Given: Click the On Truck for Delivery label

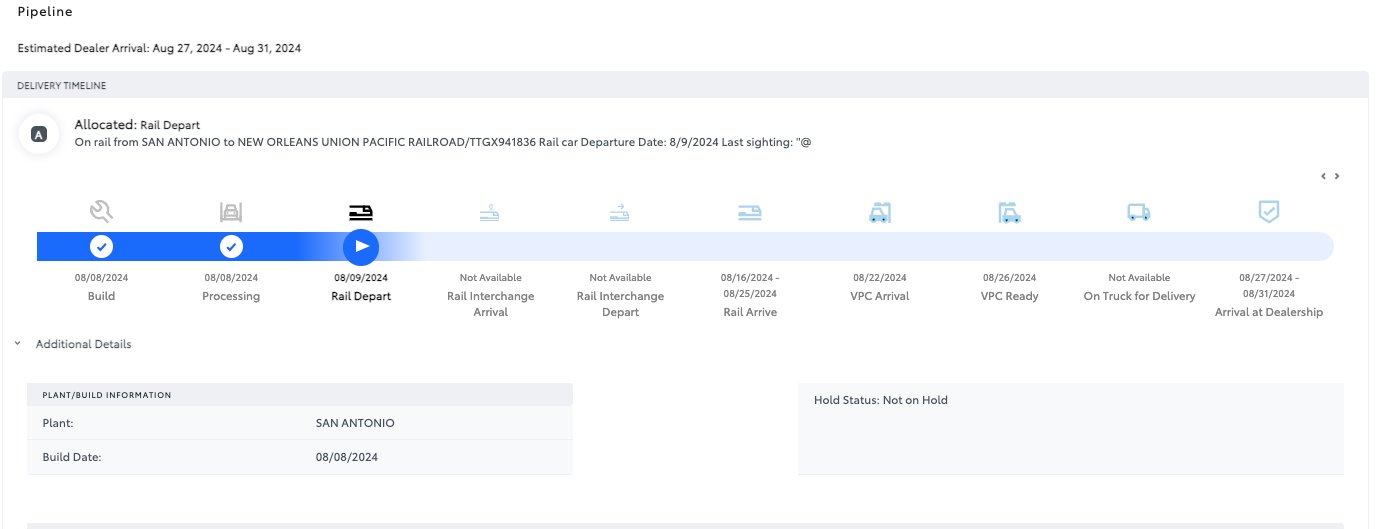Looking at the screenshot, I should point(1139,296).
